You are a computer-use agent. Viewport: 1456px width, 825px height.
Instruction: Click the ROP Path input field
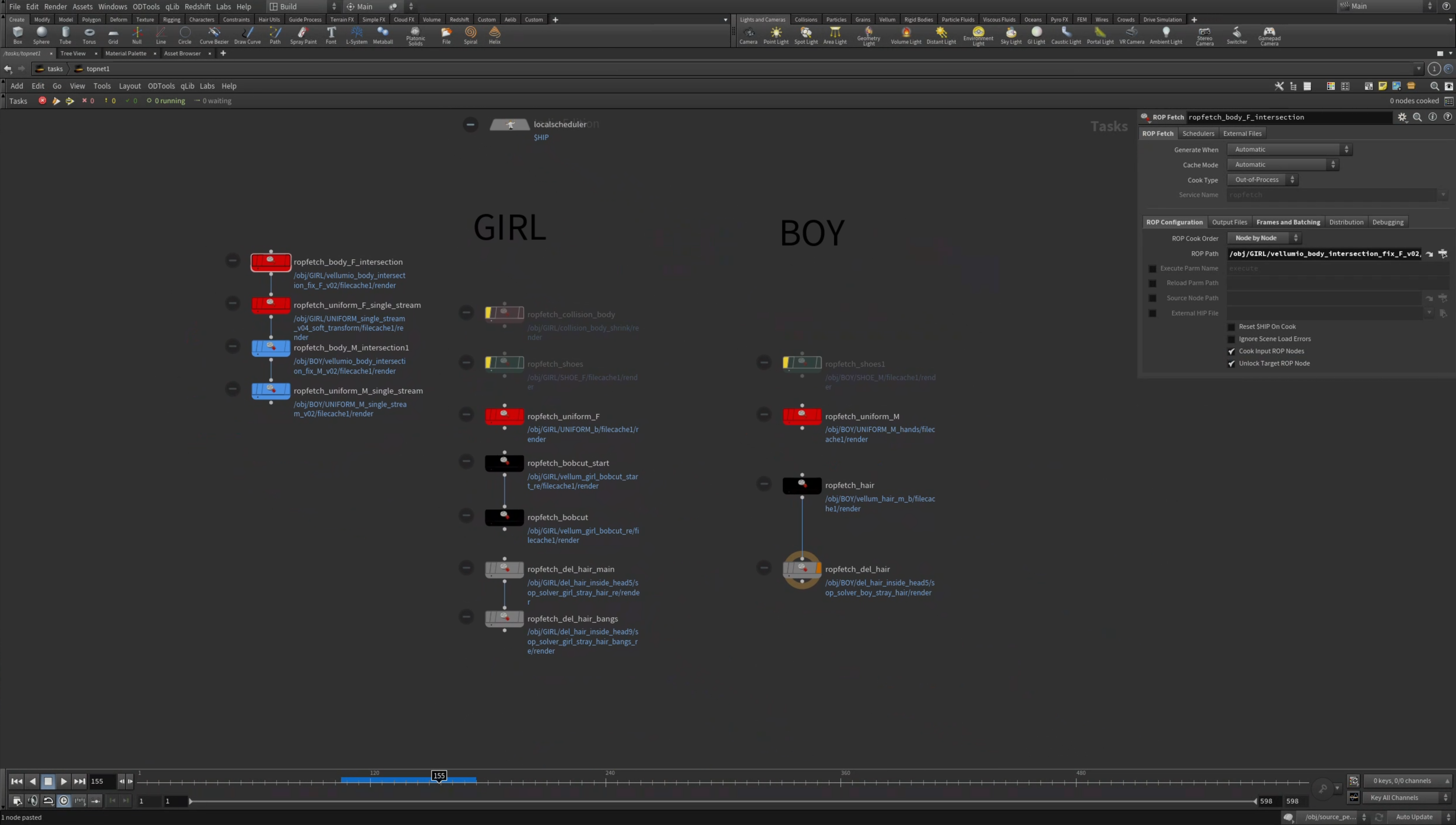[1324, 253]
